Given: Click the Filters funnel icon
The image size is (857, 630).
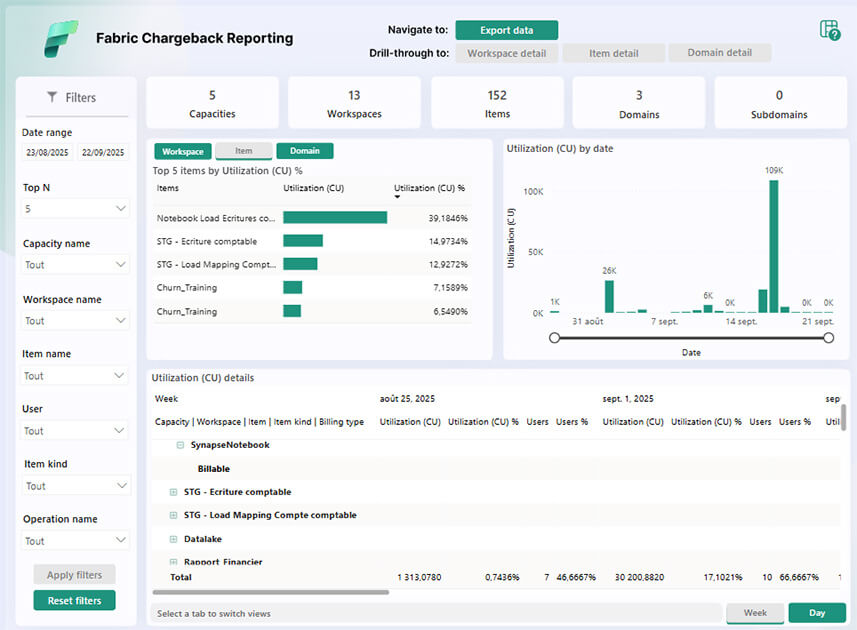Looking at the screenshot, I should click(x=52, y=97).
